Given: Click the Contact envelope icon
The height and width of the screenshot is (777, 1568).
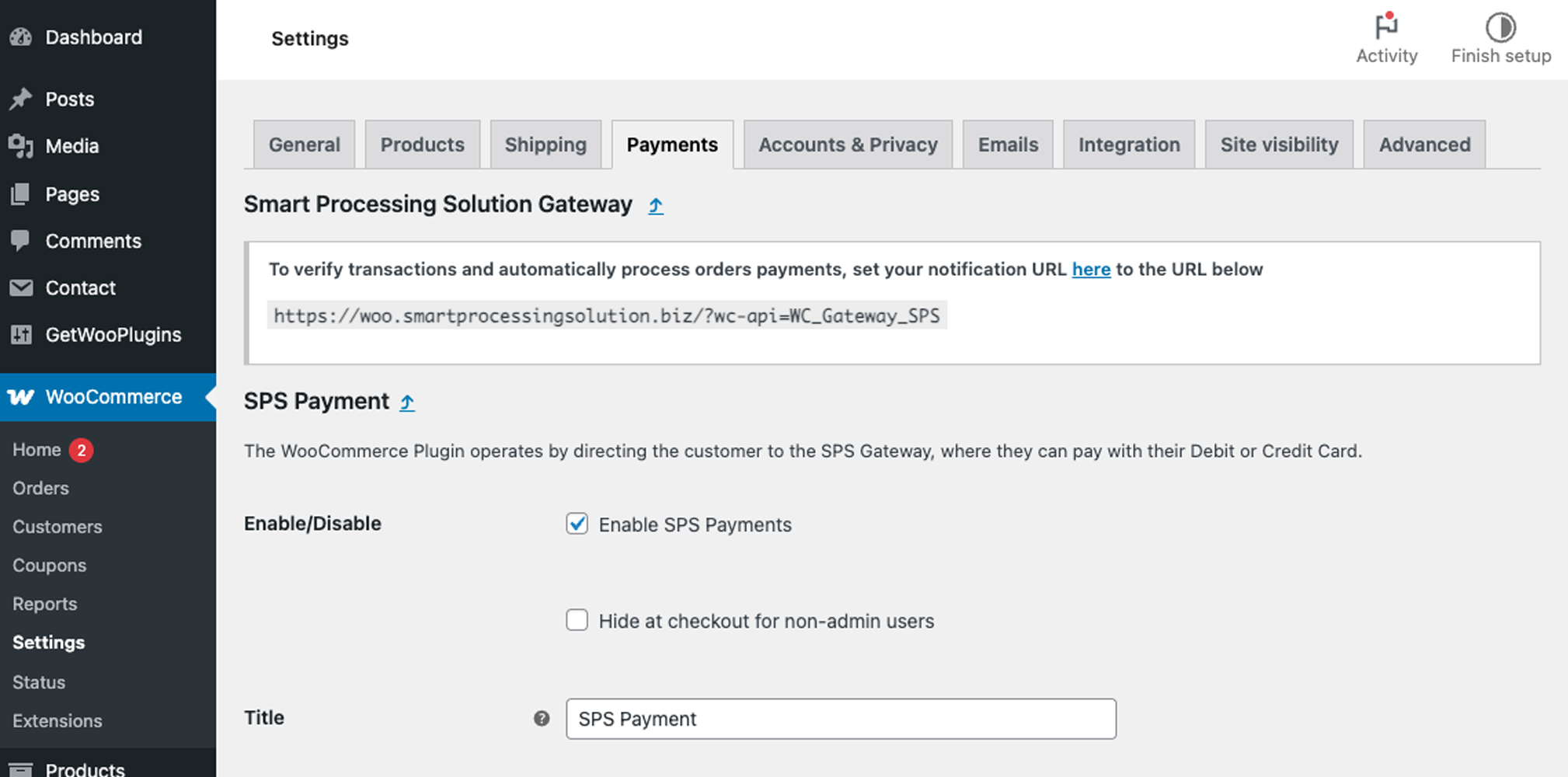Looking at the screenshot, I should point(21,287).
